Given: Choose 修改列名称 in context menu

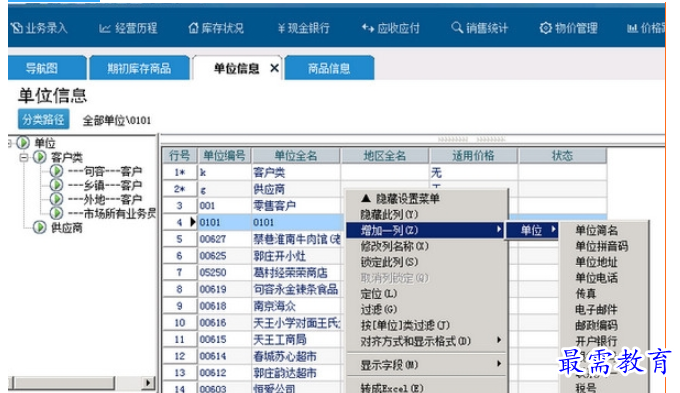Looking at the screenshot, I should pos(427,246).
